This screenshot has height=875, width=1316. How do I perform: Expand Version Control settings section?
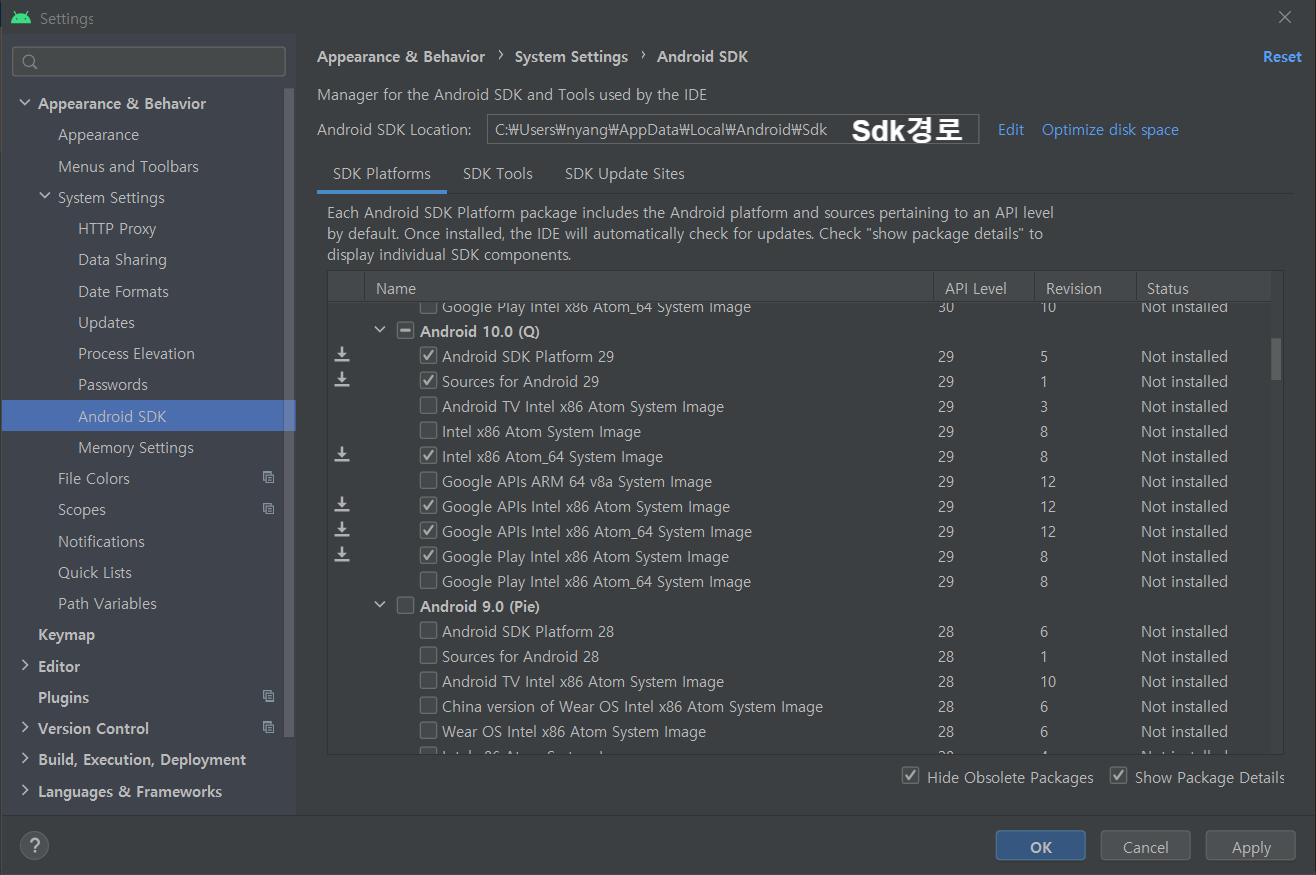[x=25, y=727]
